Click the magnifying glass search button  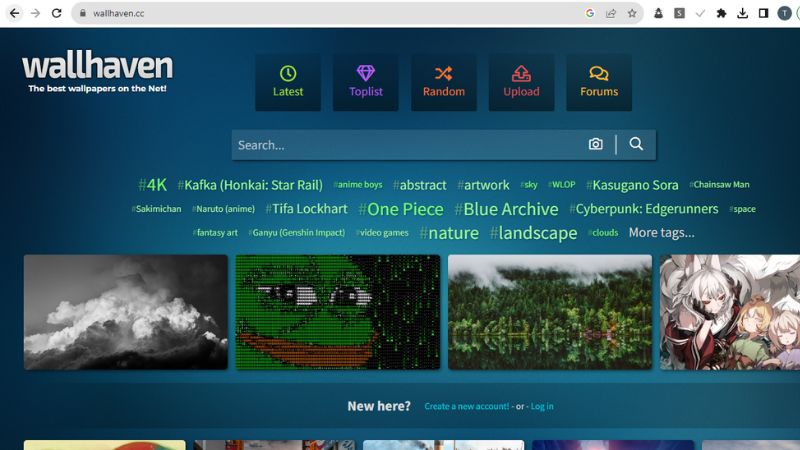(636, 144)
